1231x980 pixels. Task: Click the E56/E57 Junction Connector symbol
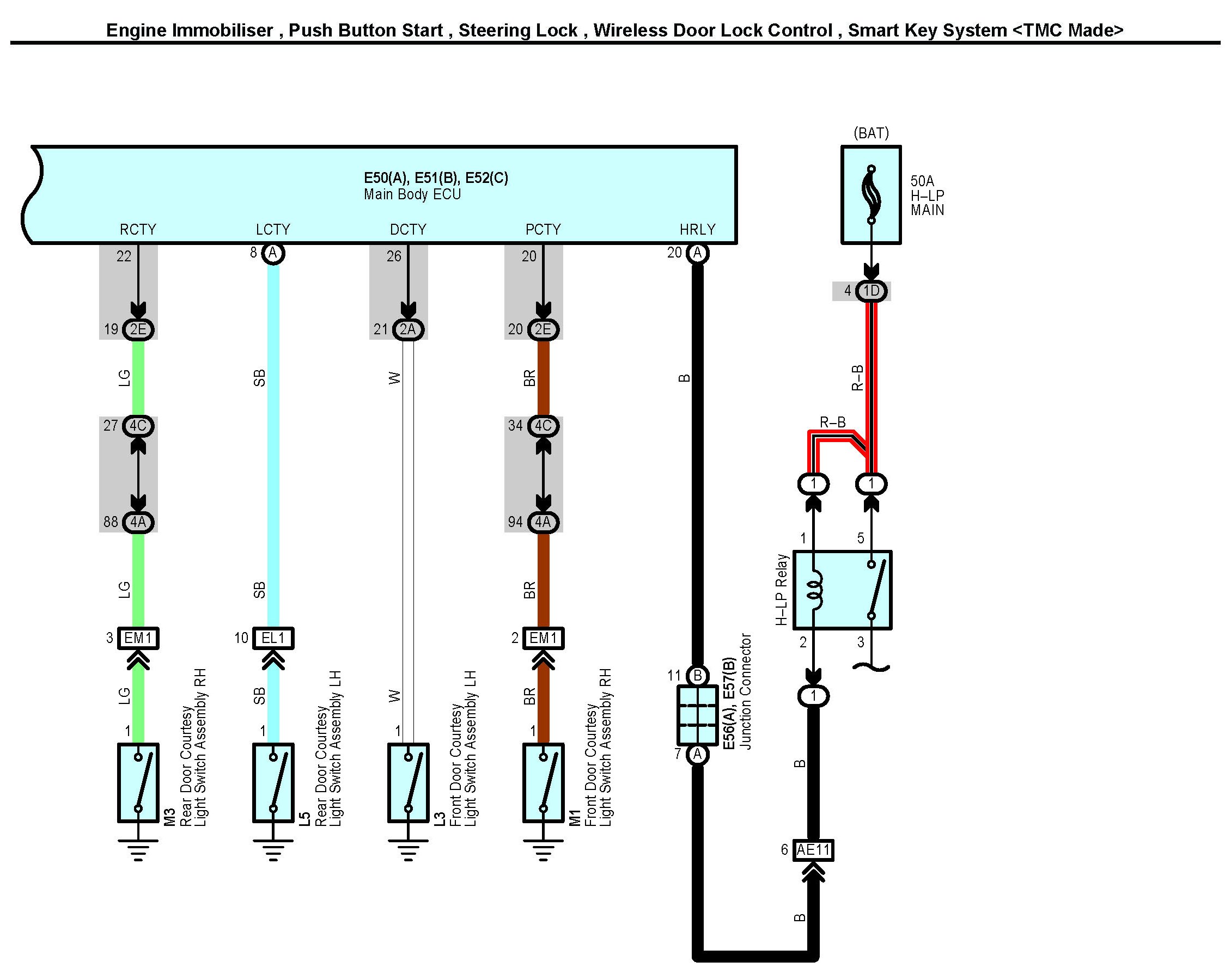(697, 715)
